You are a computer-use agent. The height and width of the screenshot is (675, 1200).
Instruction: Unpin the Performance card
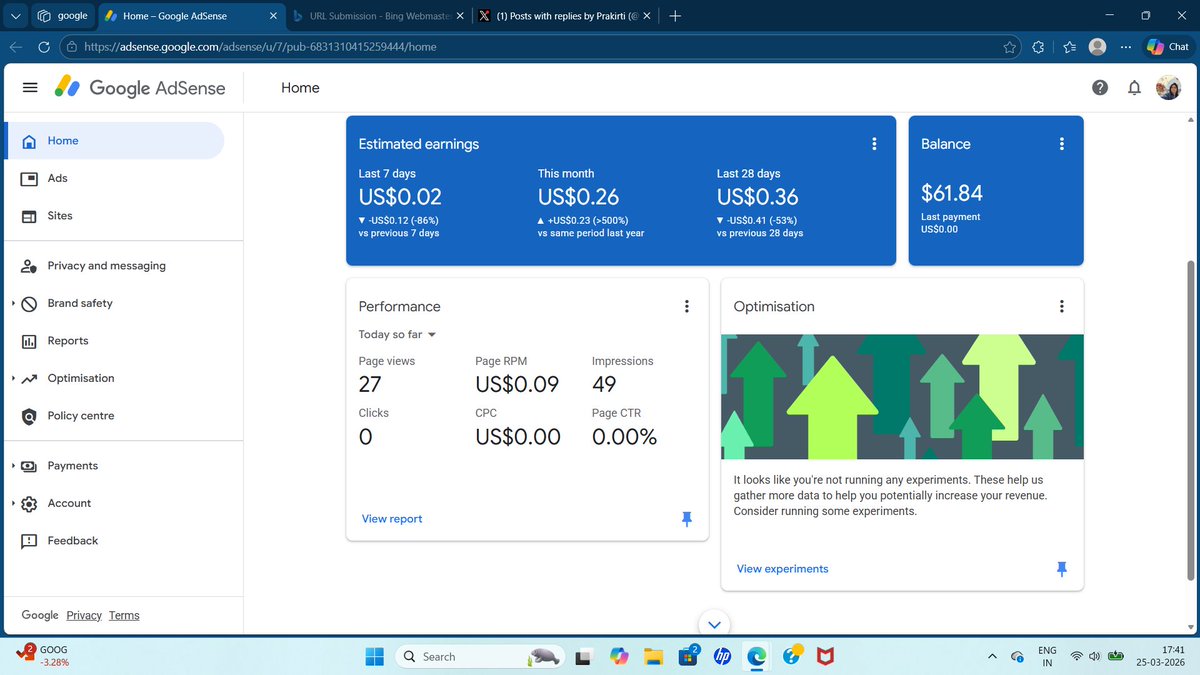(686, 519)
